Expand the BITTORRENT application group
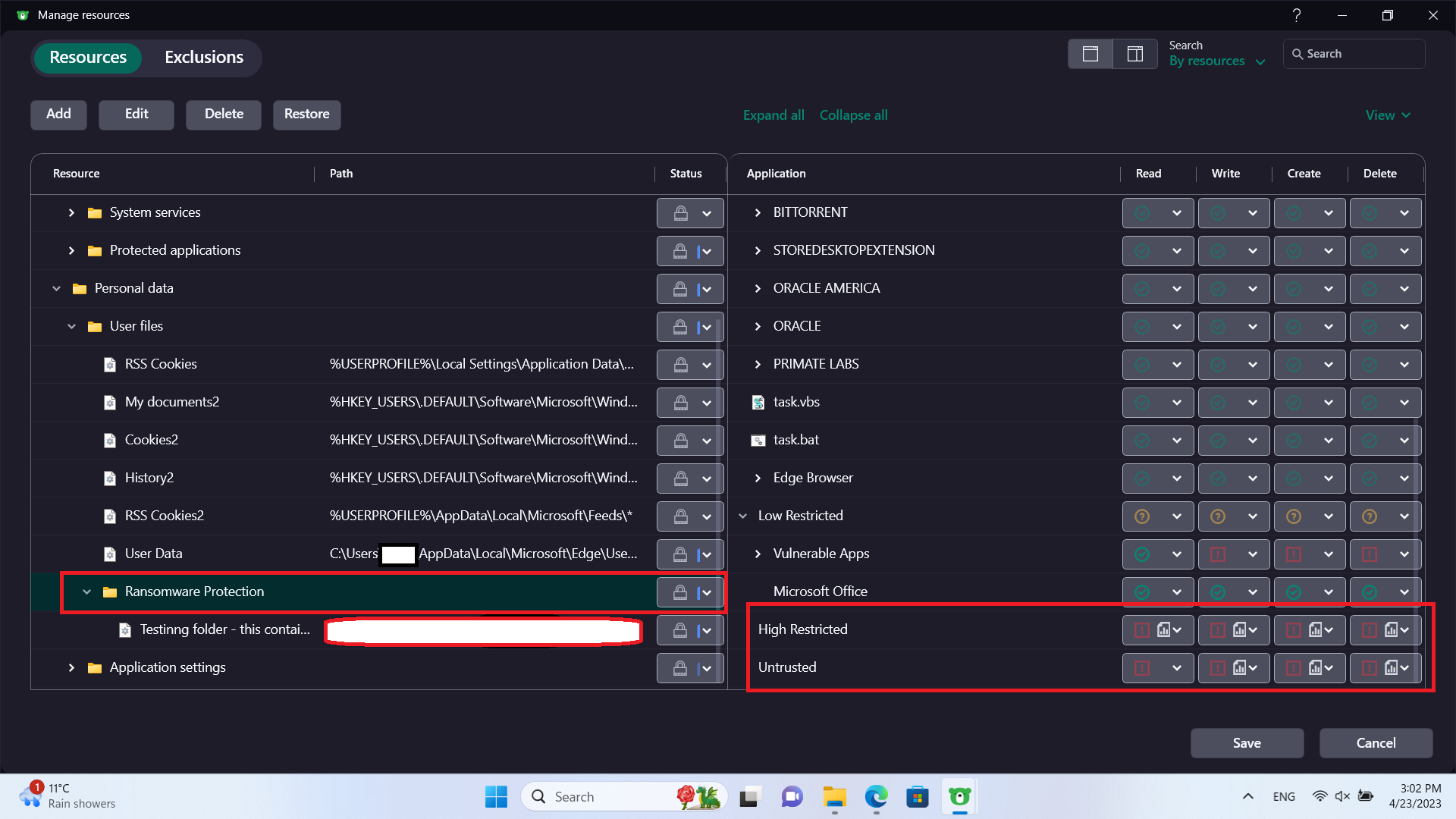 coord(758,212)
